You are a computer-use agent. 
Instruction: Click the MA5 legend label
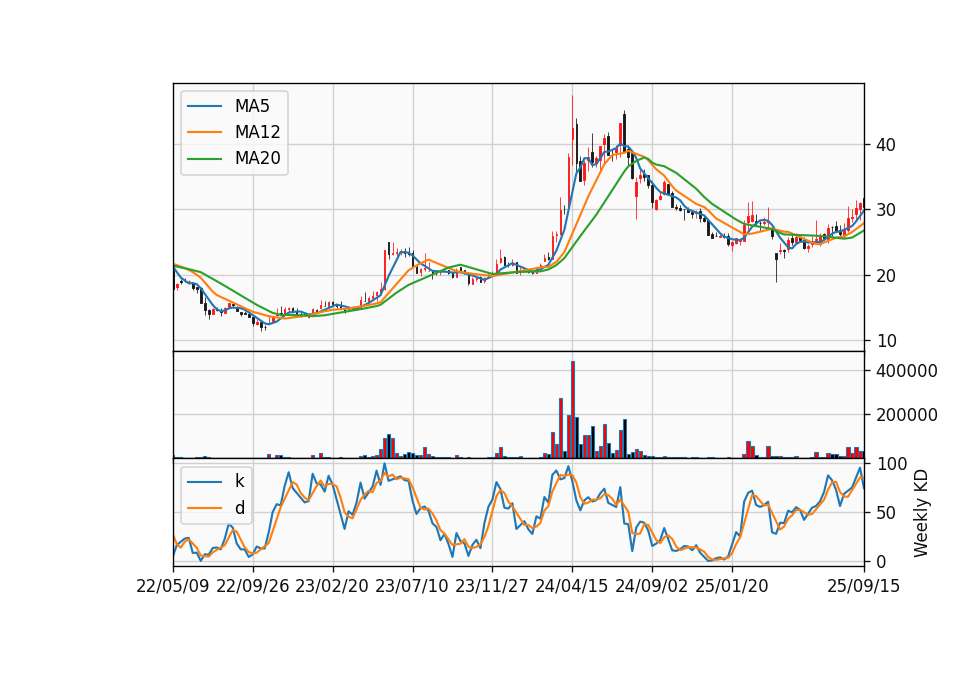click(x=252, y=106)
